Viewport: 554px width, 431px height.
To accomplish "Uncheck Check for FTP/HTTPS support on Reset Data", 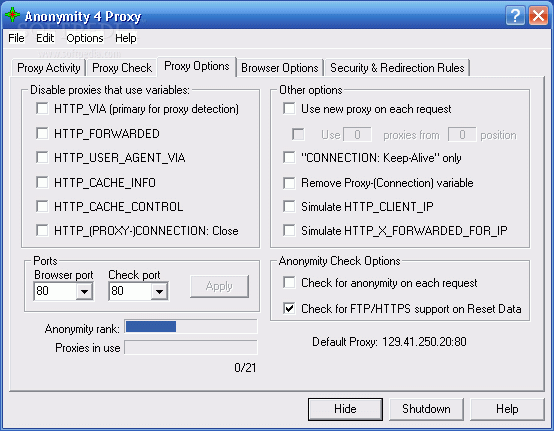I will coord(289,308).
